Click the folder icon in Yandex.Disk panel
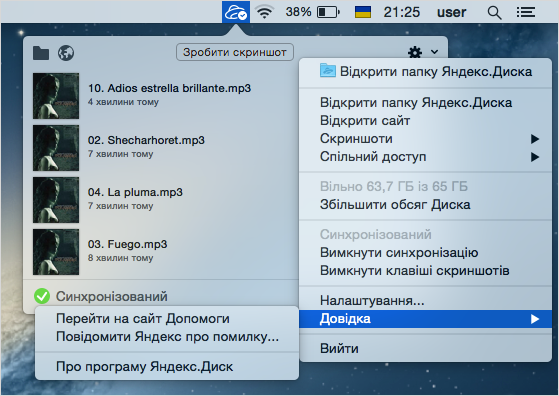This screenshot has width=559, height=396. 41,53
